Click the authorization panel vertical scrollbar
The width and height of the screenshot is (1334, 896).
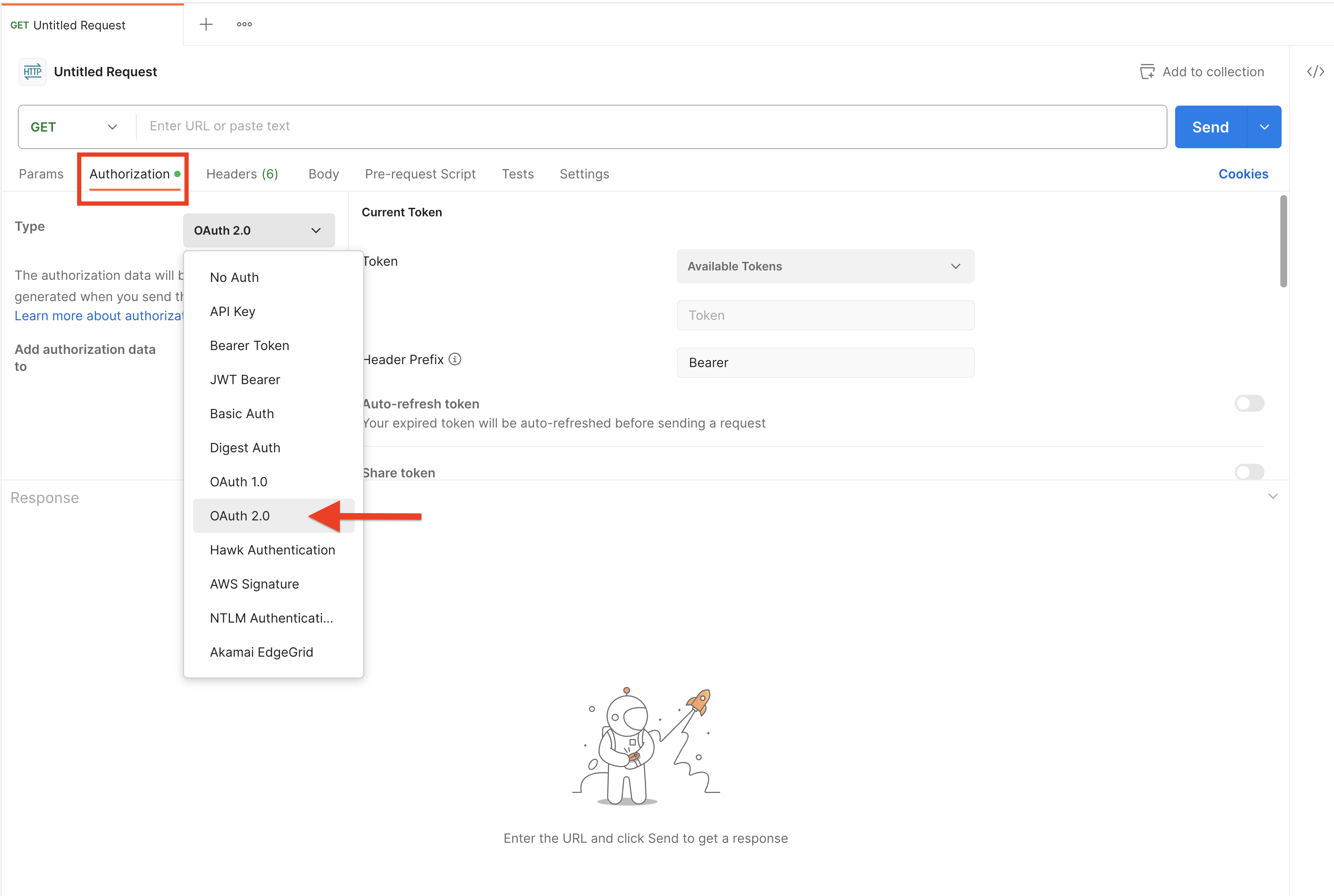[x=1283, y=241]
